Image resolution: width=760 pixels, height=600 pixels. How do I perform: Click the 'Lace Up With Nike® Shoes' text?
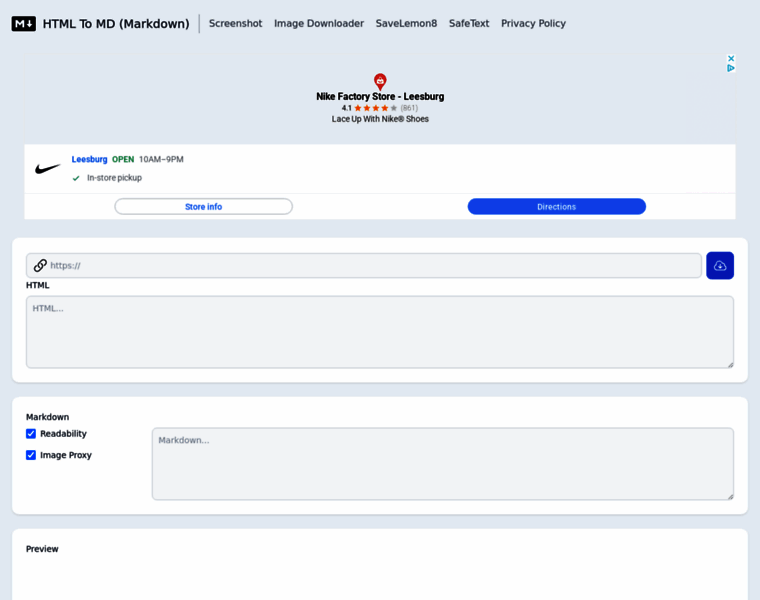pos(380,119)
